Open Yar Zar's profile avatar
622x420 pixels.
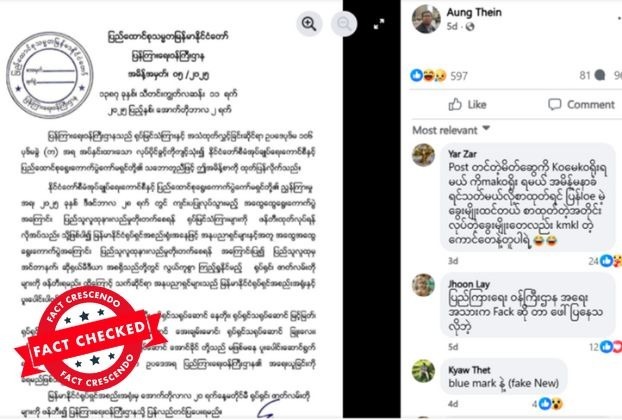pos(423,155)
